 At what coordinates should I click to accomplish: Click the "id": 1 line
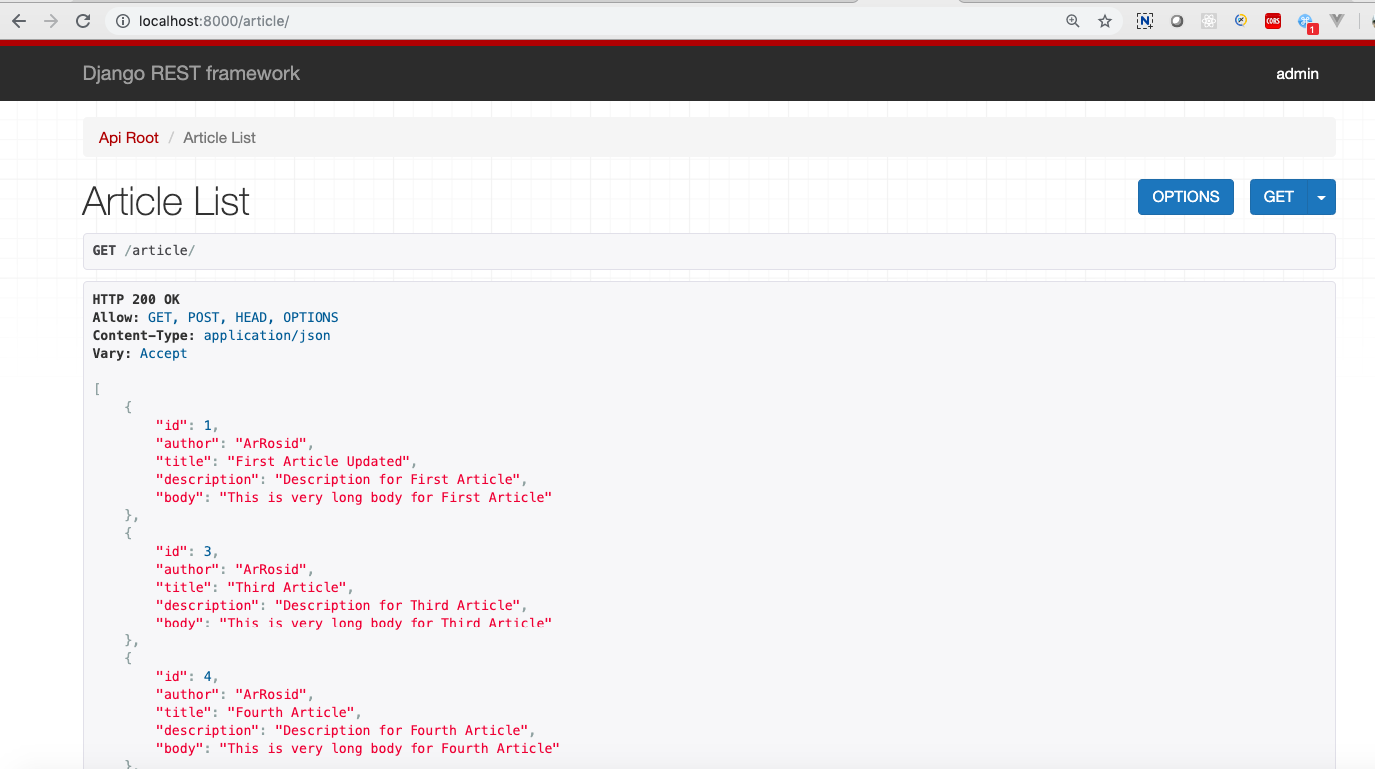(x=187, y=425)
